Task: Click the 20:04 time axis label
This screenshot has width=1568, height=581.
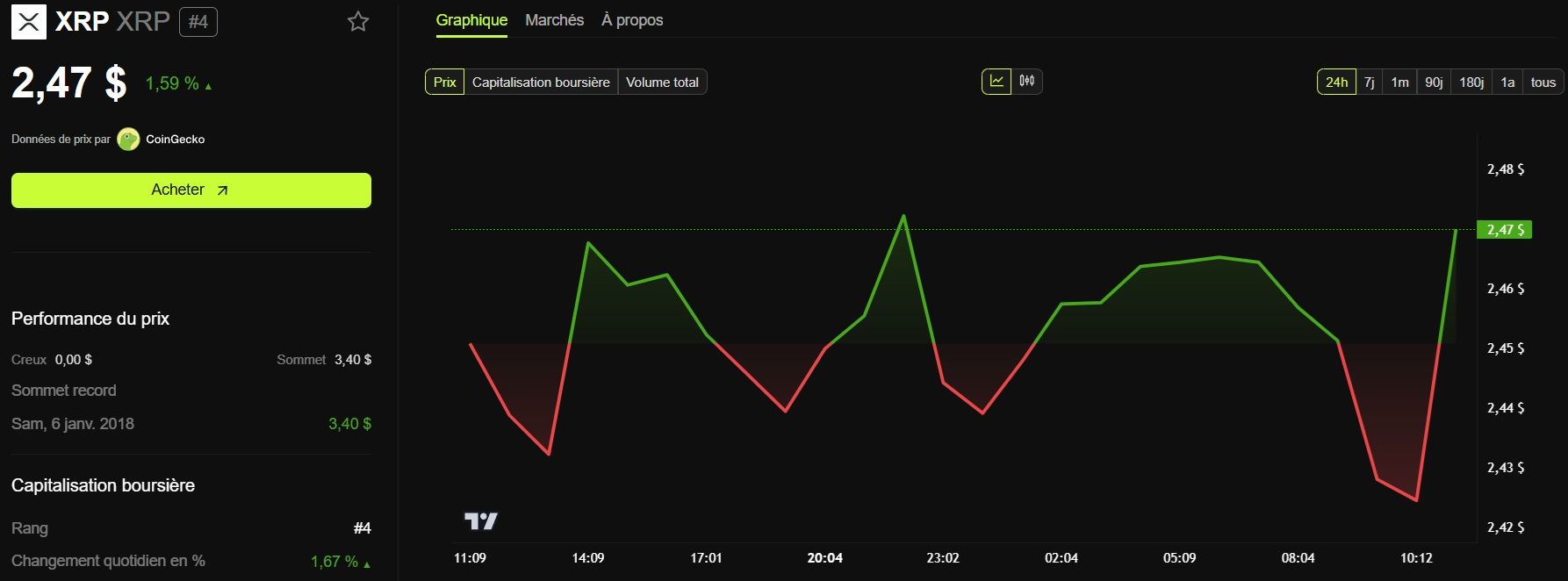Action: [824, 558]
